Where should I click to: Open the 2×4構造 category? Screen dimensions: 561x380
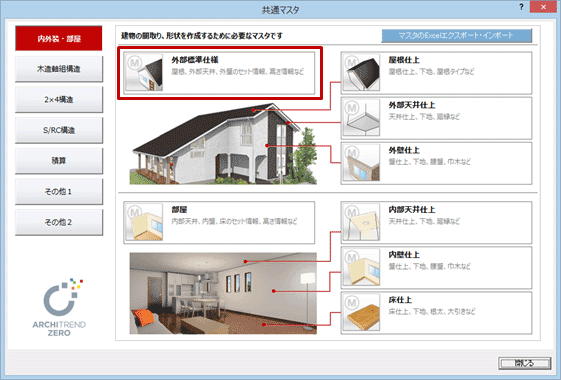pyautogui.click(x=59, y=99)
